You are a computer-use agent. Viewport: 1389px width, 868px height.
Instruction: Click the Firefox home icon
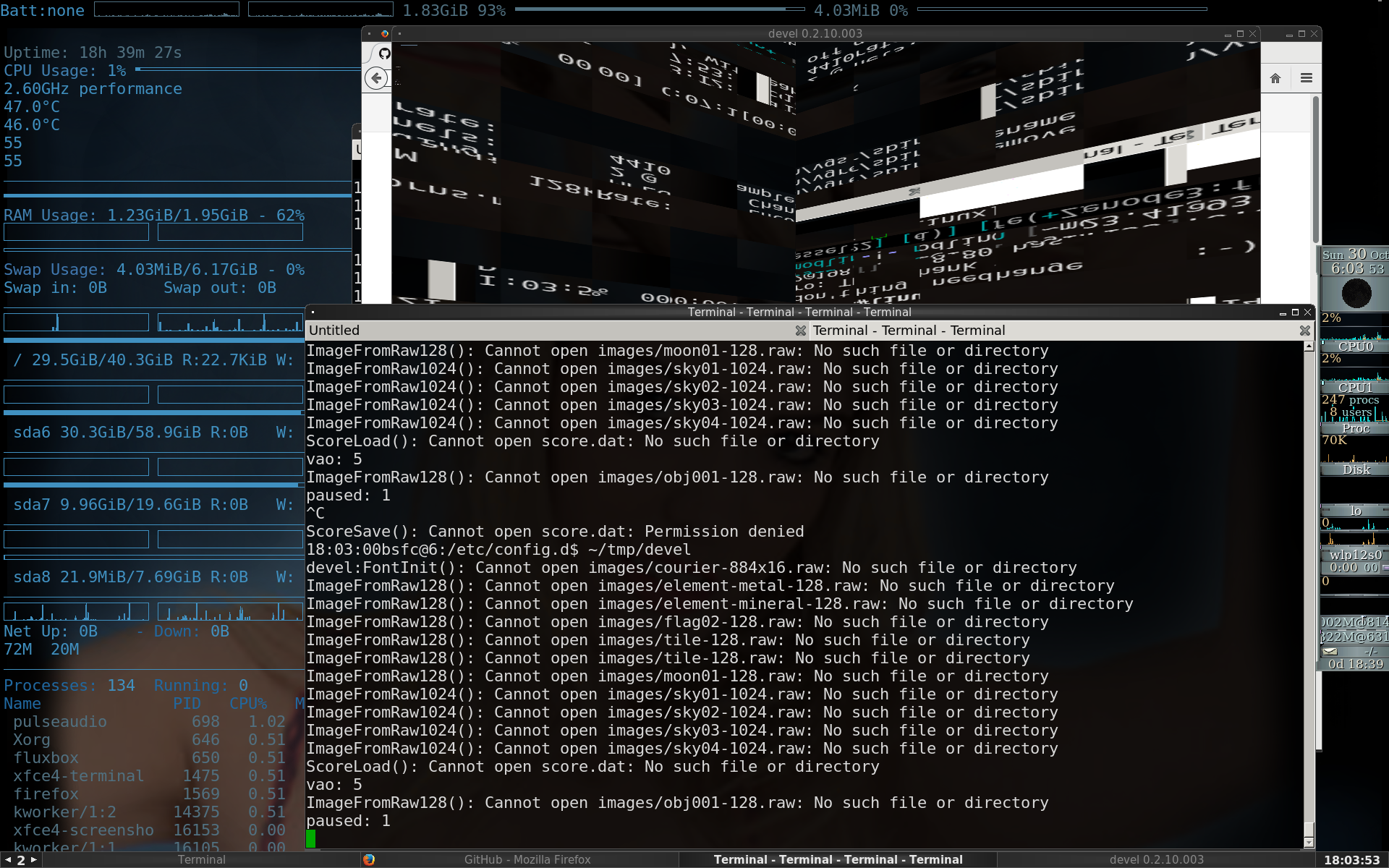pyautogui.click(x=1275, y=78)
